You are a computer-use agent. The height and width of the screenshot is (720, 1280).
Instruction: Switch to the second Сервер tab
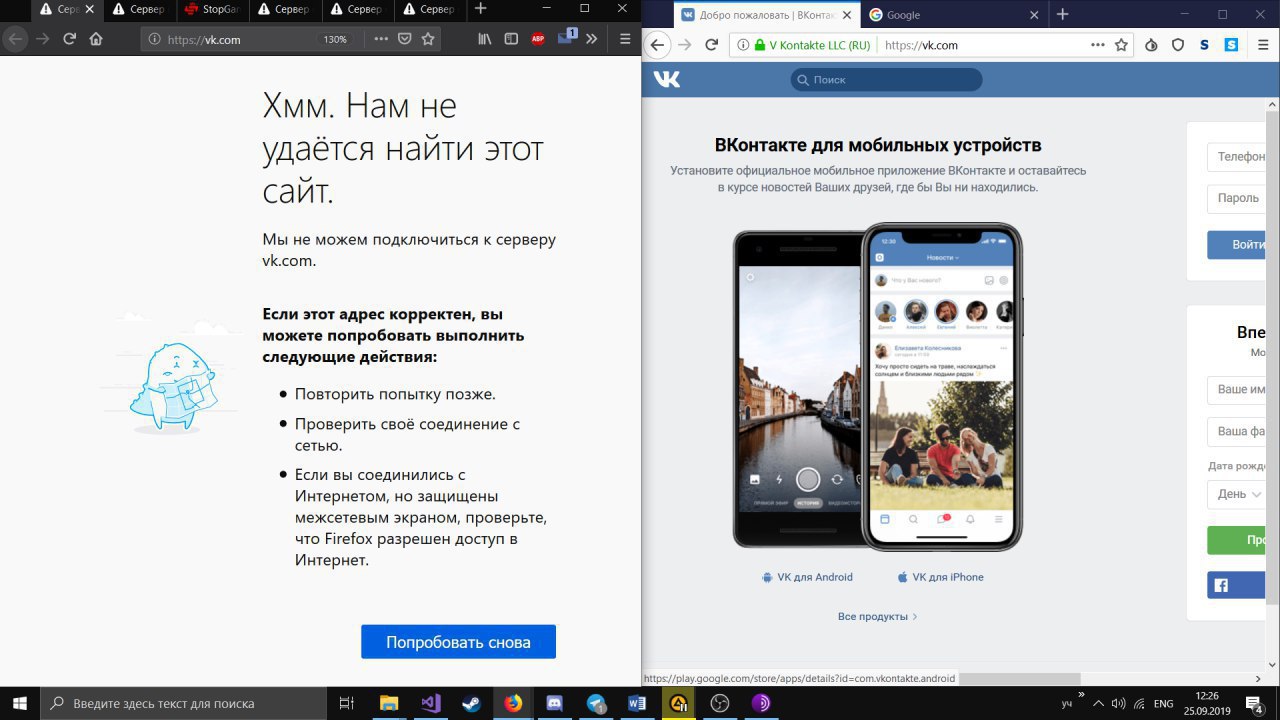[x=139, y=9]
